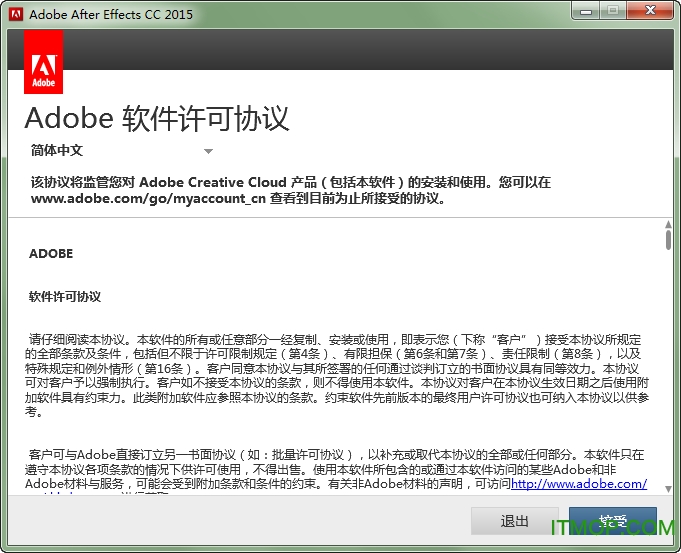The width and height of the screenshot is (681, 553).
Task: Click the scrollbar up arrow
Action: (668, 224)
